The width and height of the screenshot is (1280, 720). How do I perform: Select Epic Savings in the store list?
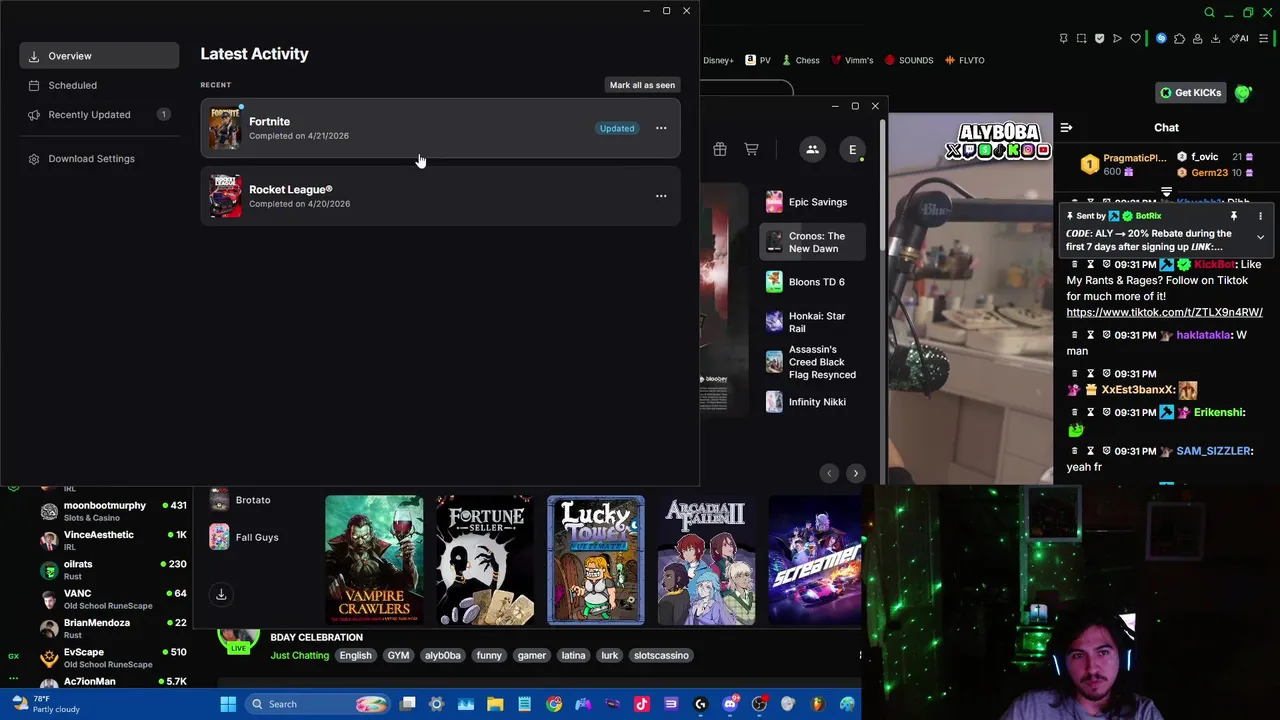812,202
